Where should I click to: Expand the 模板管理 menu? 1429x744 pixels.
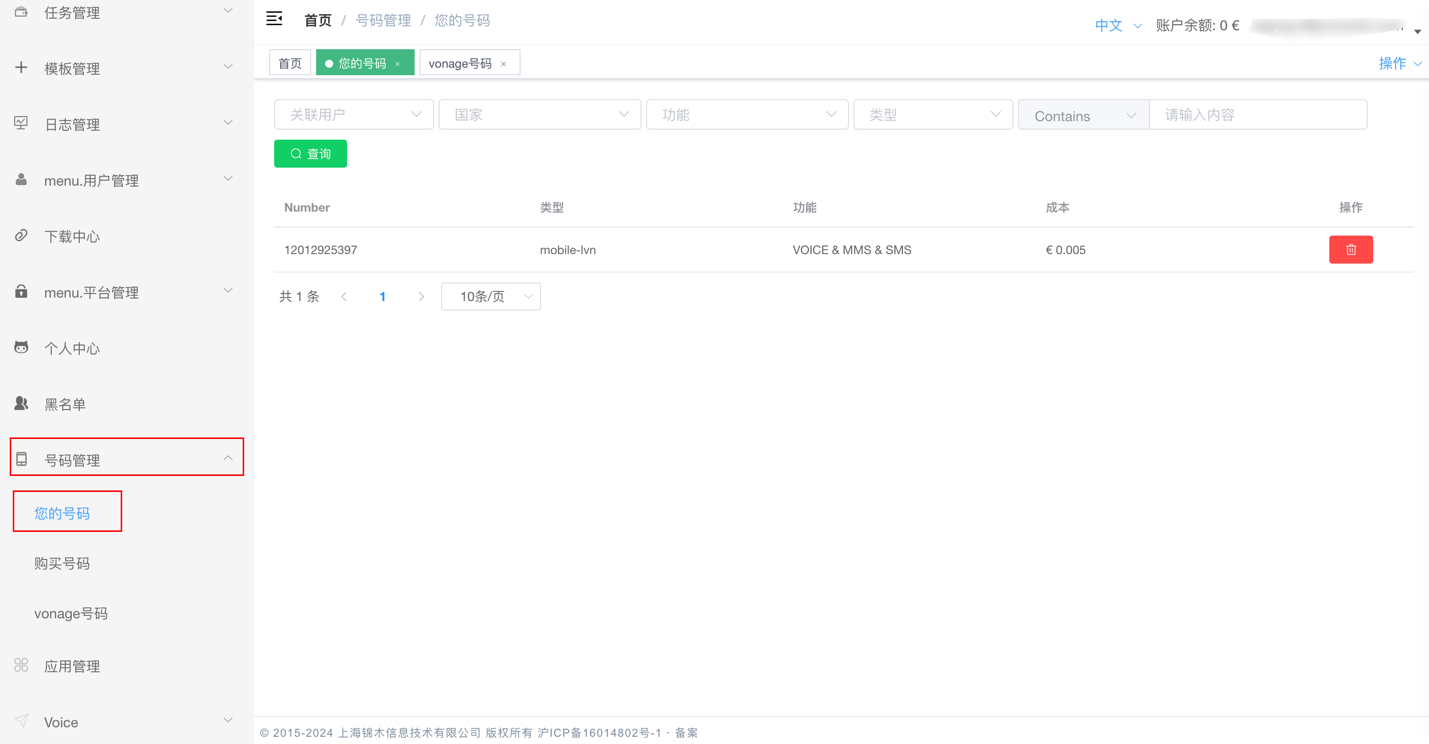pos(228,68)
